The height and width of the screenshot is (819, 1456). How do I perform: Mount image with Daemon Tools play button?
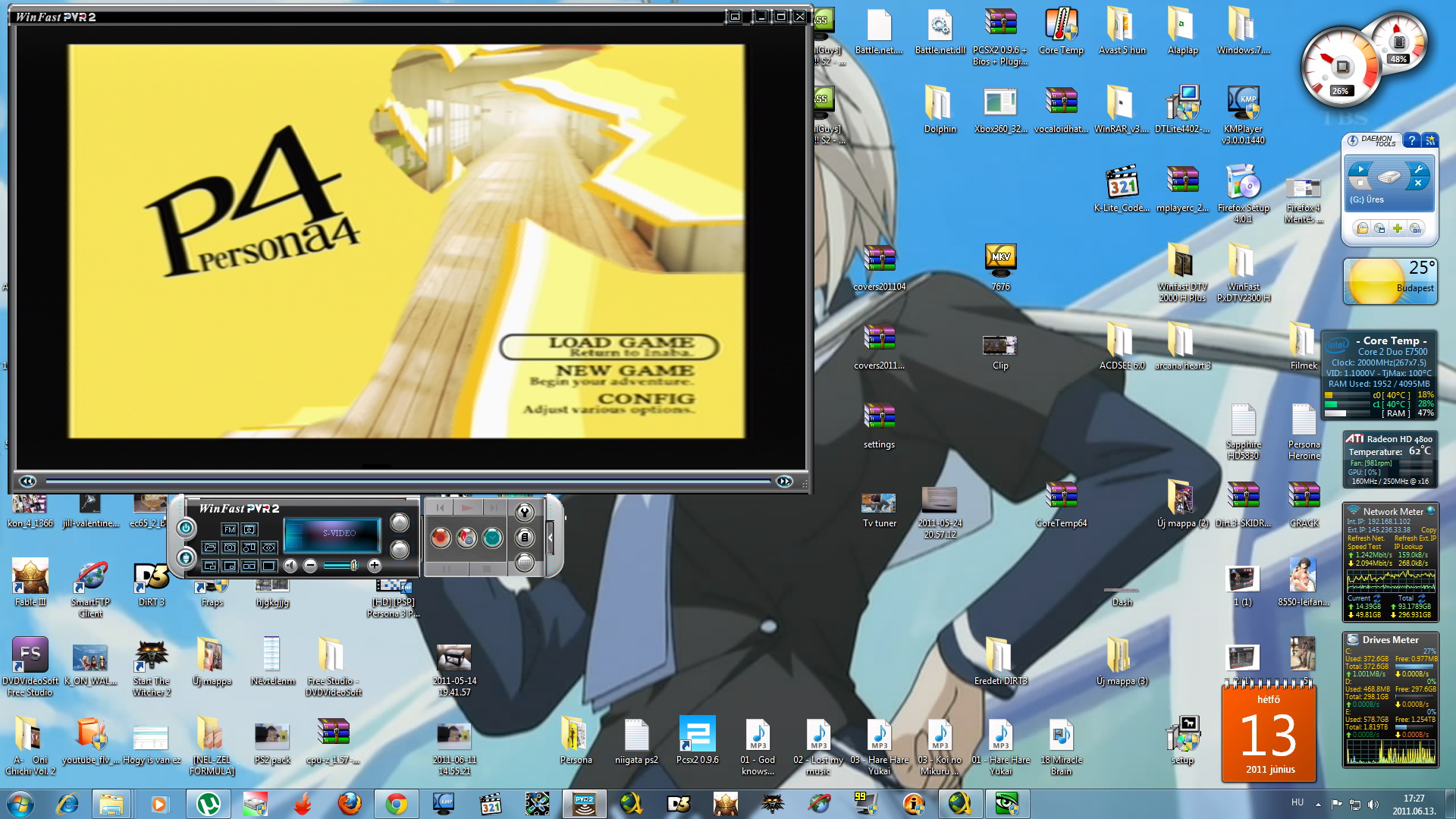pyautogui.click(x=1361, y=168)
